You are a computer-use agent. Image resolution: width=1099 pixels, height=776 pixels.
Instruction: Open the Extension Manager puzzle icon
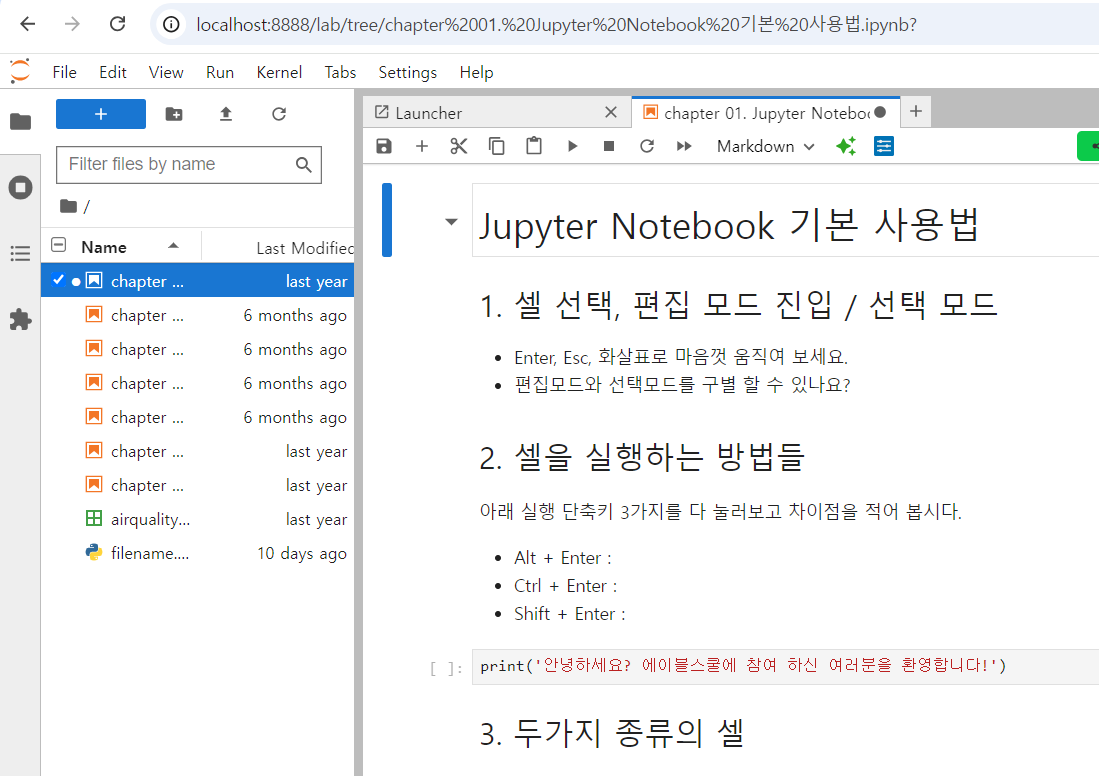[x=20, y=320]
